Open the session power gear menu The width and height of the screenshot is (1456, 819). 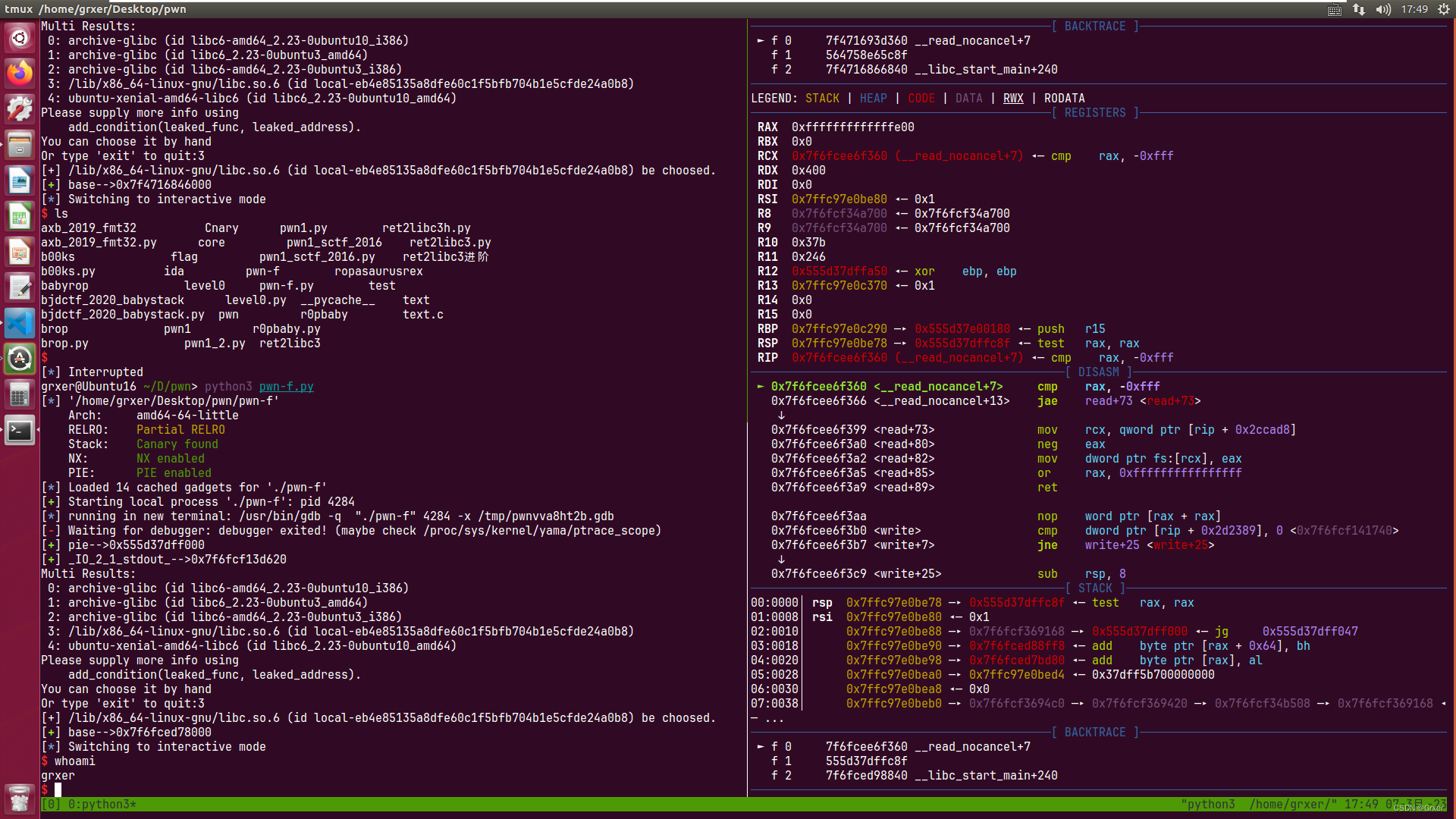tap(1444, 9)
